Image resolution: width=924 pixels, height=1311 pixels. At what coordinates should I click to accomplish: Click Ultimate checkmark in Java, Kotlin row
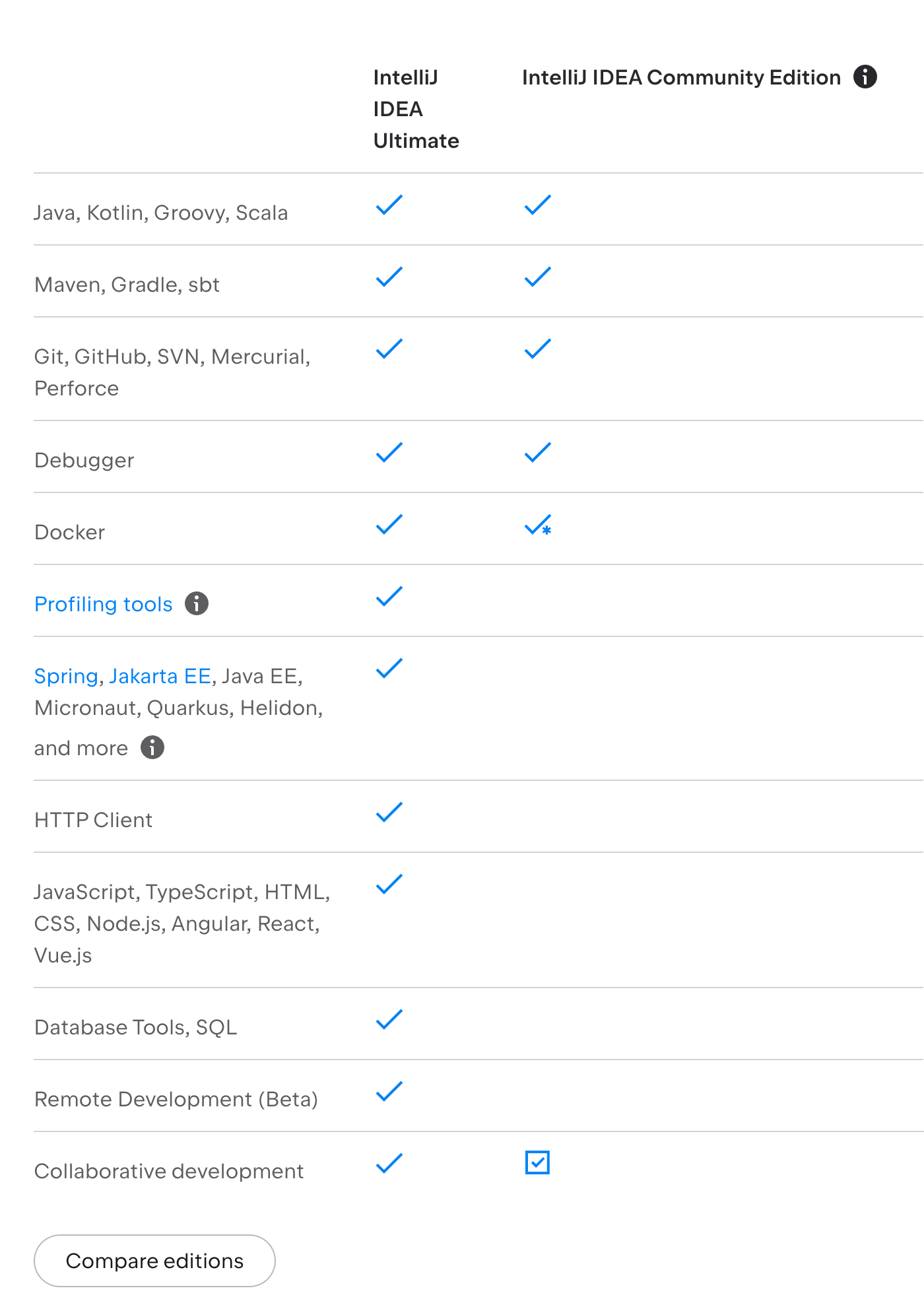389,205
